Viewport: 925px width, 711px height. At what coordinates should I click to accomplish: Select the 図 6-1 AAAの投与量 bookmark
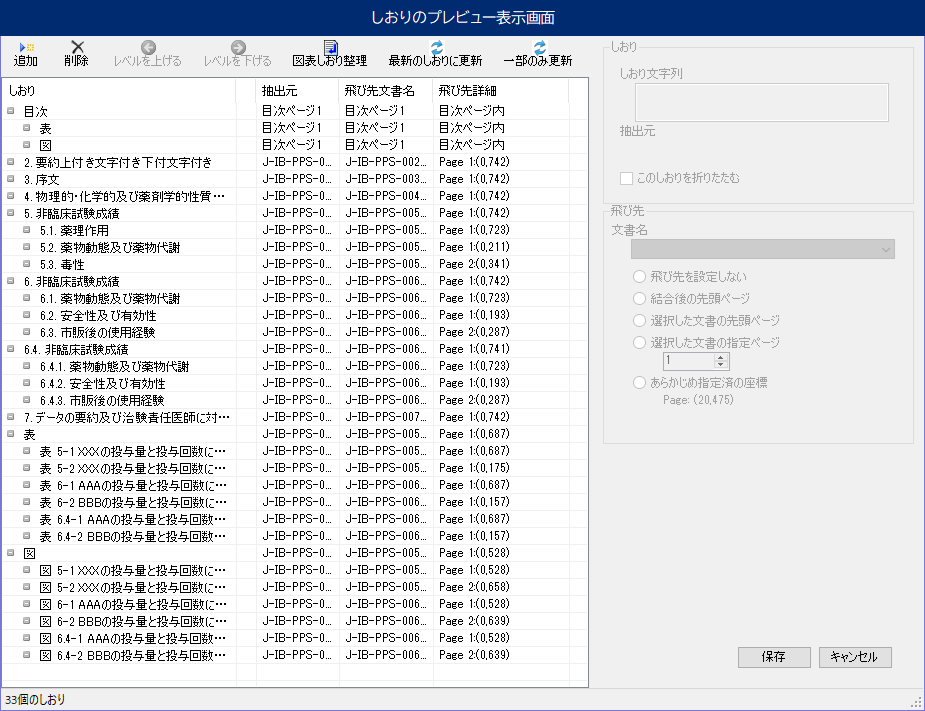click(133, 604)
